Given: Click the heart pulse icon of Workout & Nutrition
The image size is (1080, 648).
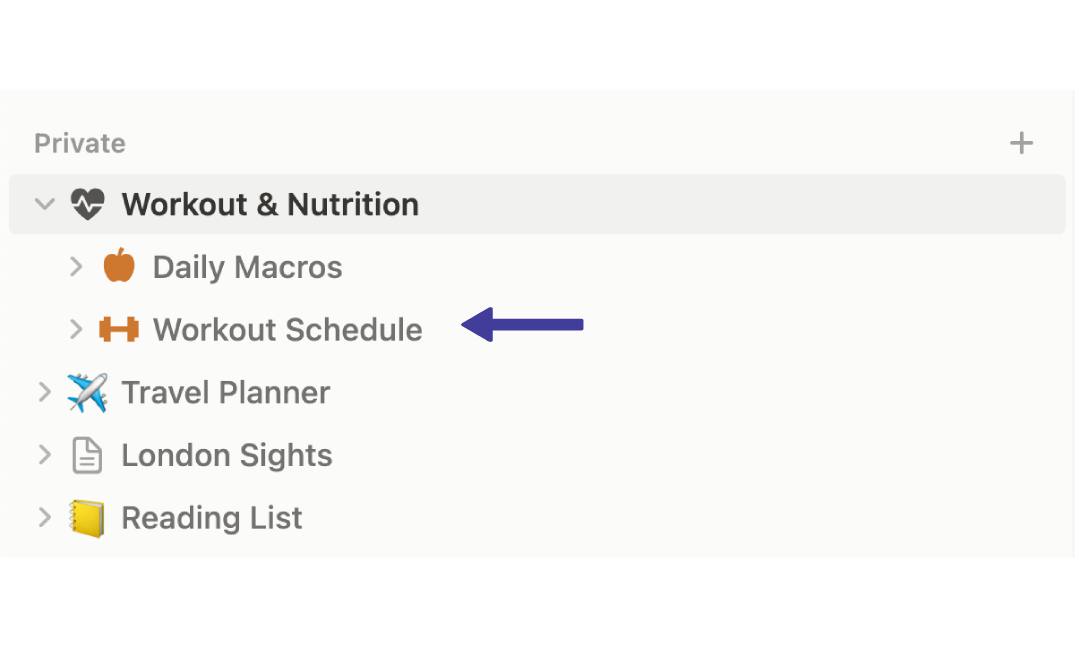Looking at the screenshot, I should tap(87, 205).
